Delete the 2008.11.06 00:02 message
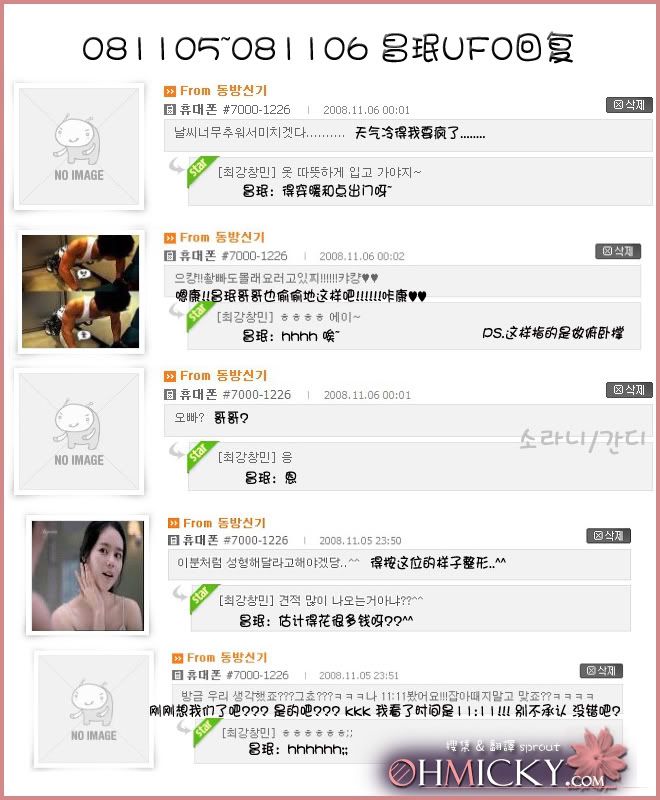The width and height of the screenshot is (660, 800). 618,251
